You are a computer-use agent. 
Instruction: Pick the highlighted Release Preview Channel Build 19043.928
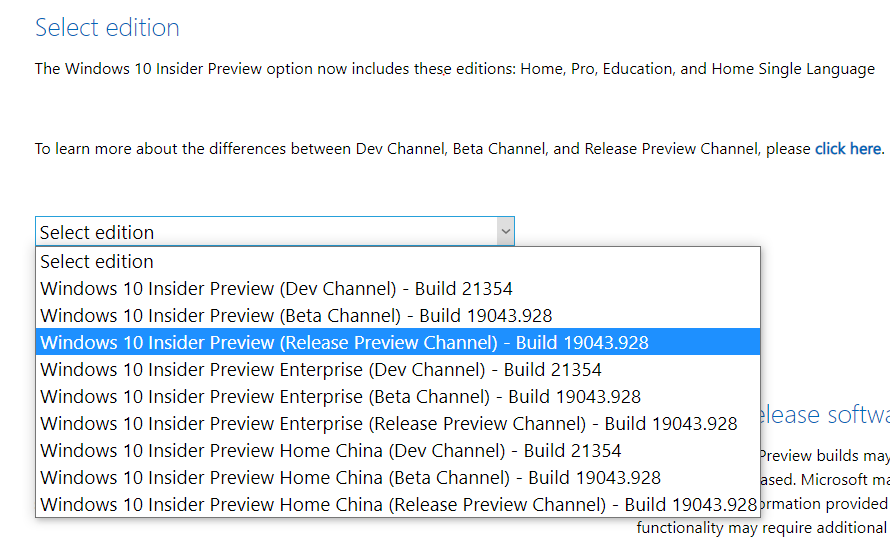point(397,342)
